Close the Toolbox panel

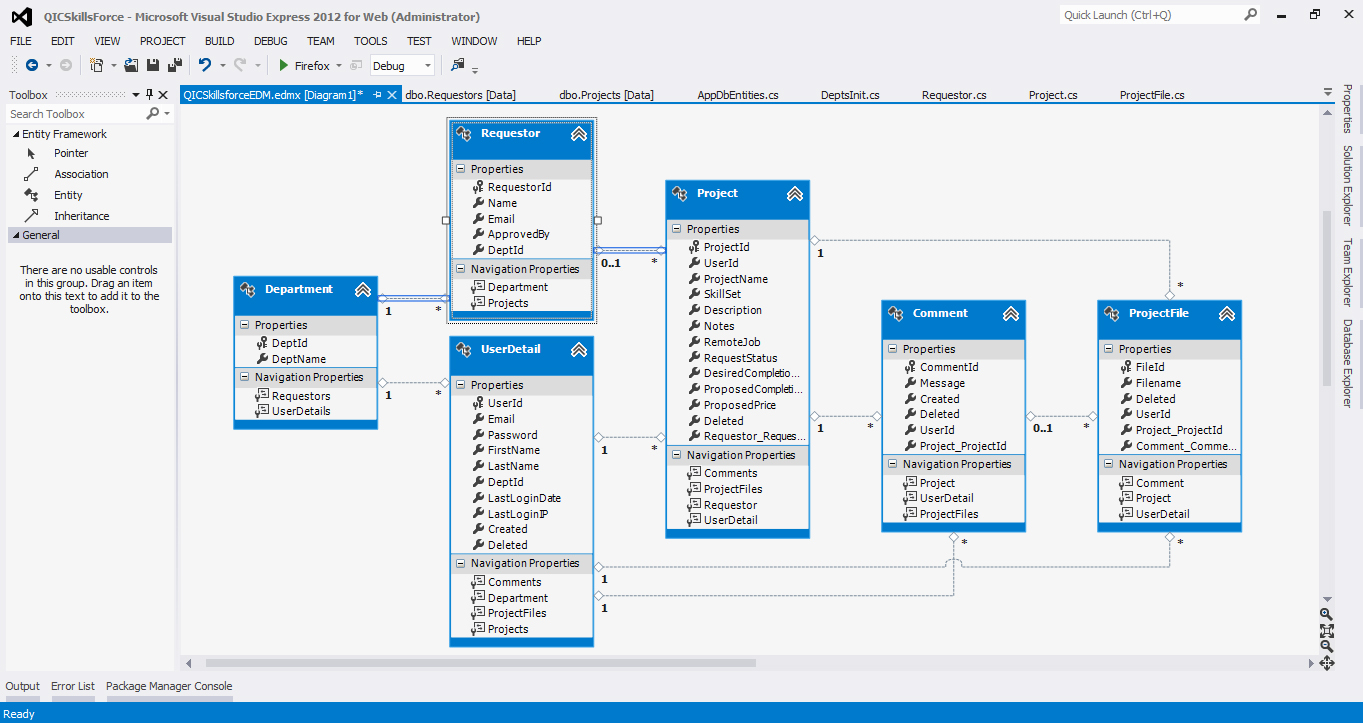[164, 95]
